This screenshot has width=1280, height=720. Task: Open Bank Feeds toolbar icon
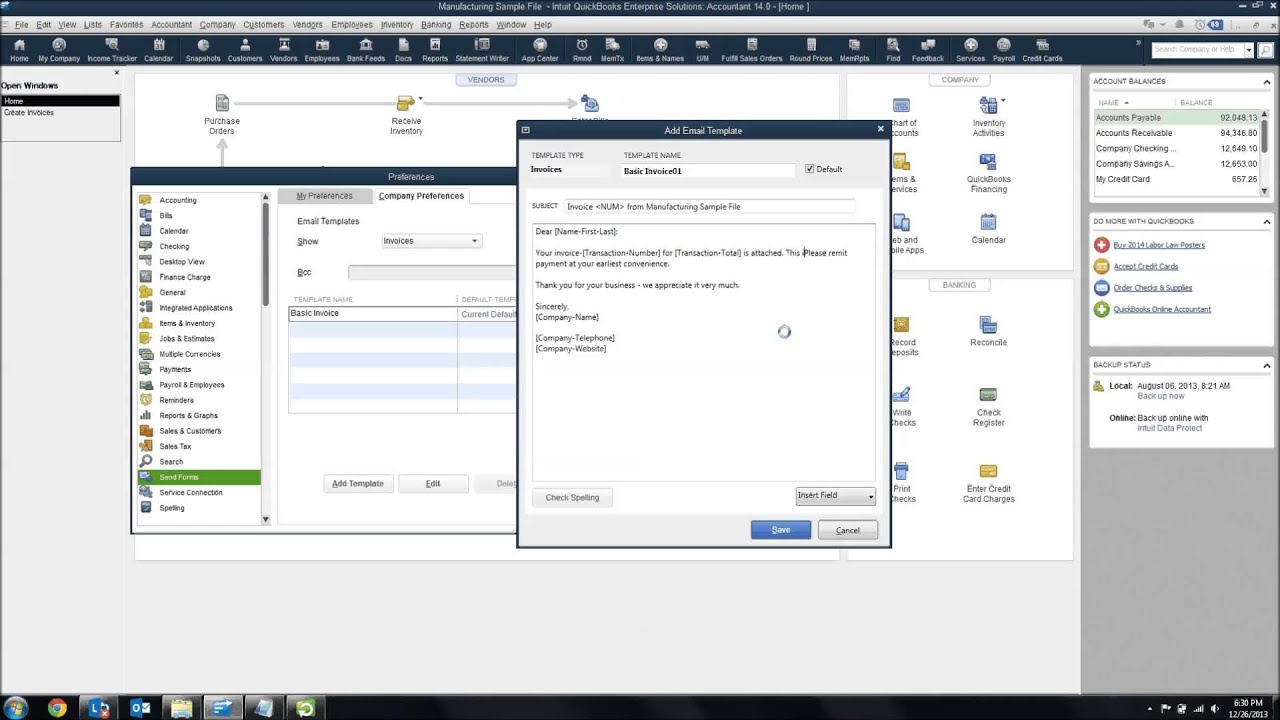click(x=365, y=50)
